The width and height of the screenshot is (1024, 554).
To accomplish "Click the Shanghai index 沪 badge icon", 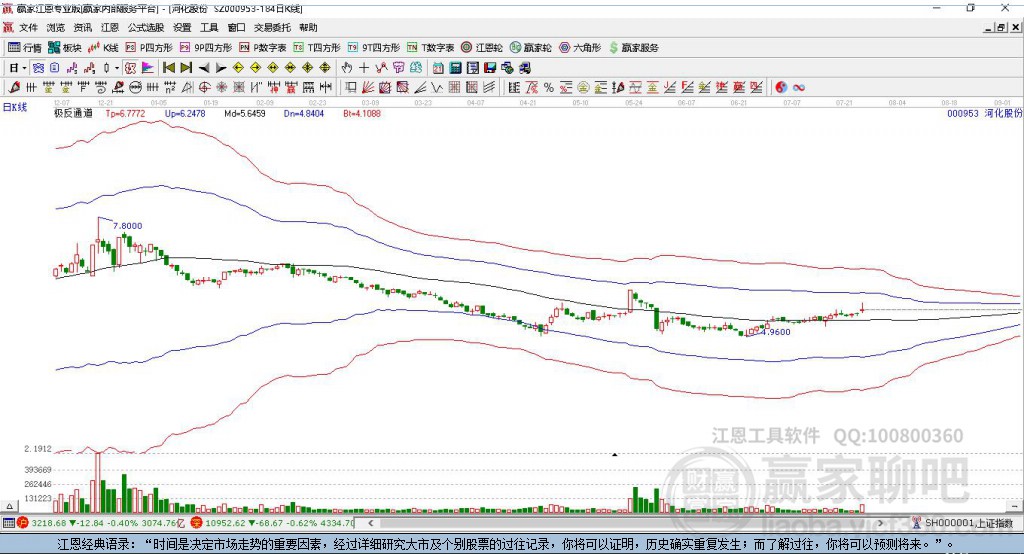I will coord(23,523).
